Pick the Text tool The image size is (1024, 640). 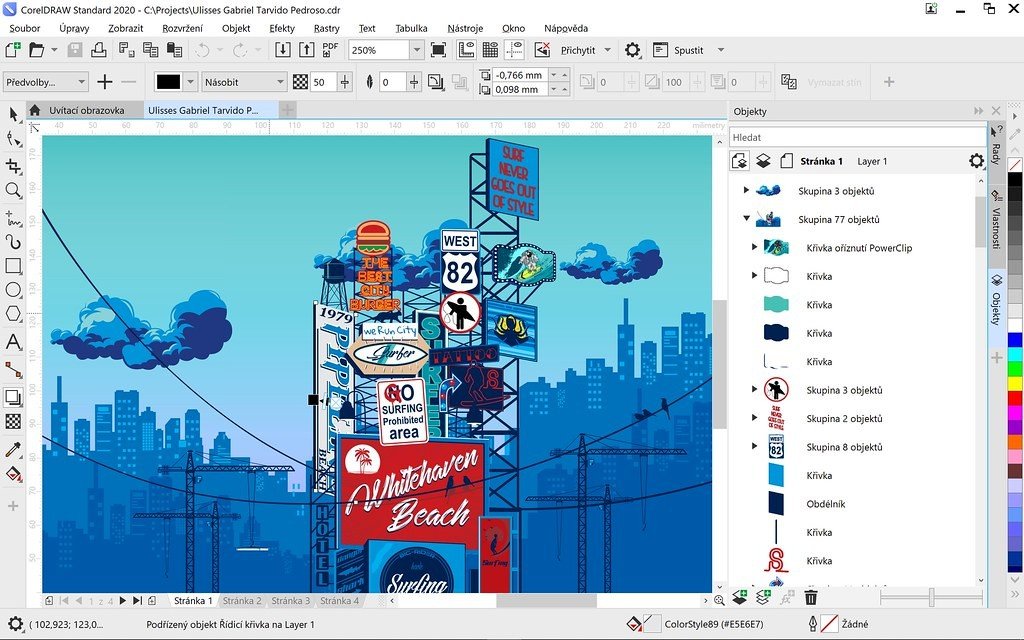(13, 342)
